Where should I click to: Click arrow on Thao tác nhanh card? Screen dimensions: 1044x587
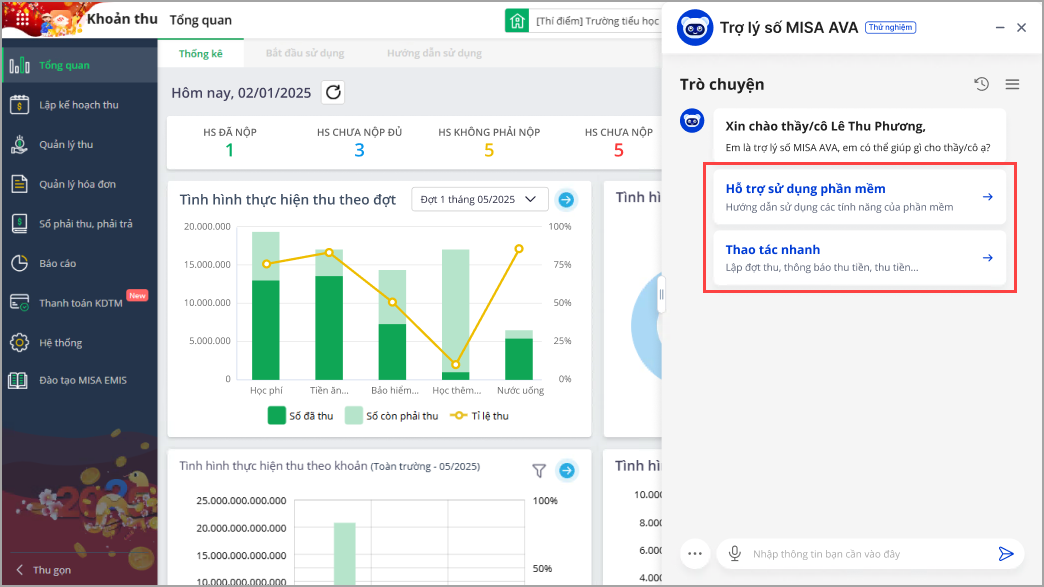pyautogui.click(x=988, y=258)
